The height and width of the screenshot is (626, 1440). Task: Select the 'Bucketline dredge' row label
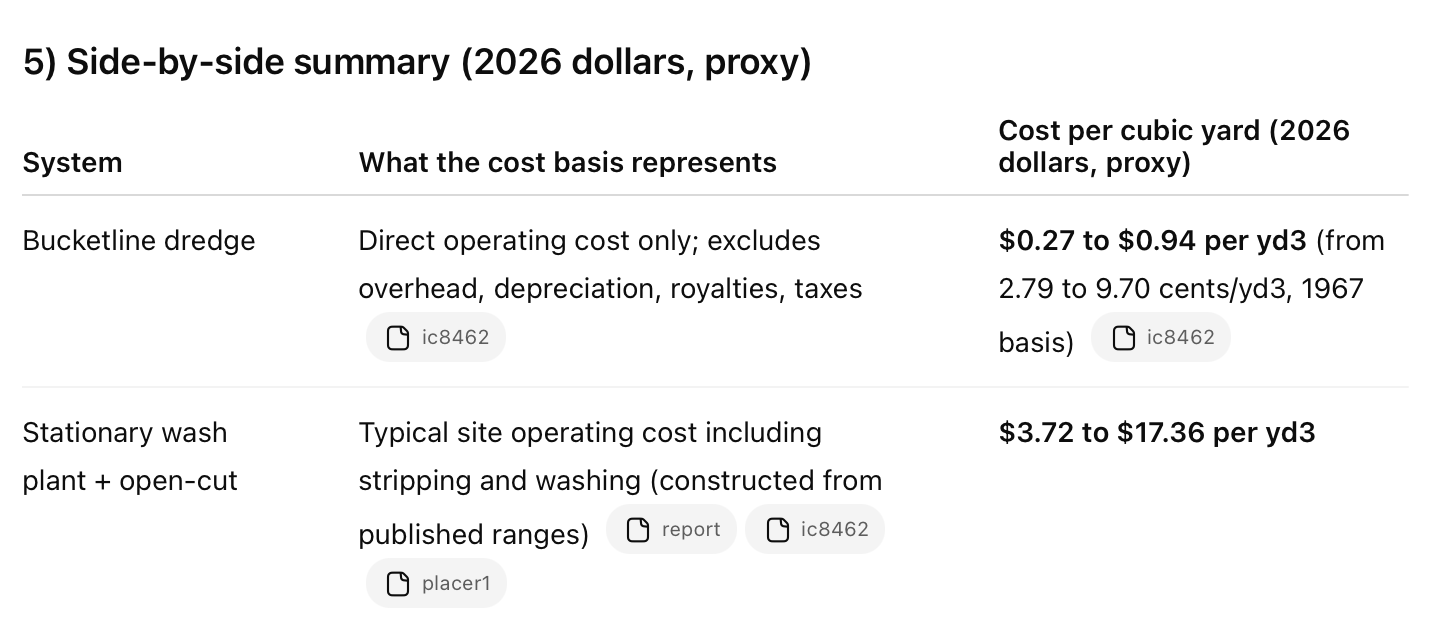click(139, 241)
